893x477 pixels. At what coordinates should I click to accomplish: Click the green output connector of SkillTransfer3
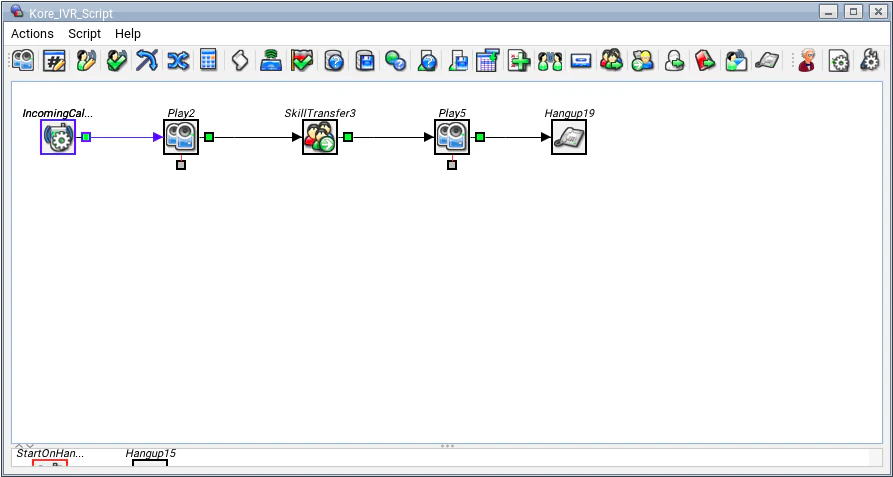click(348, 137)
